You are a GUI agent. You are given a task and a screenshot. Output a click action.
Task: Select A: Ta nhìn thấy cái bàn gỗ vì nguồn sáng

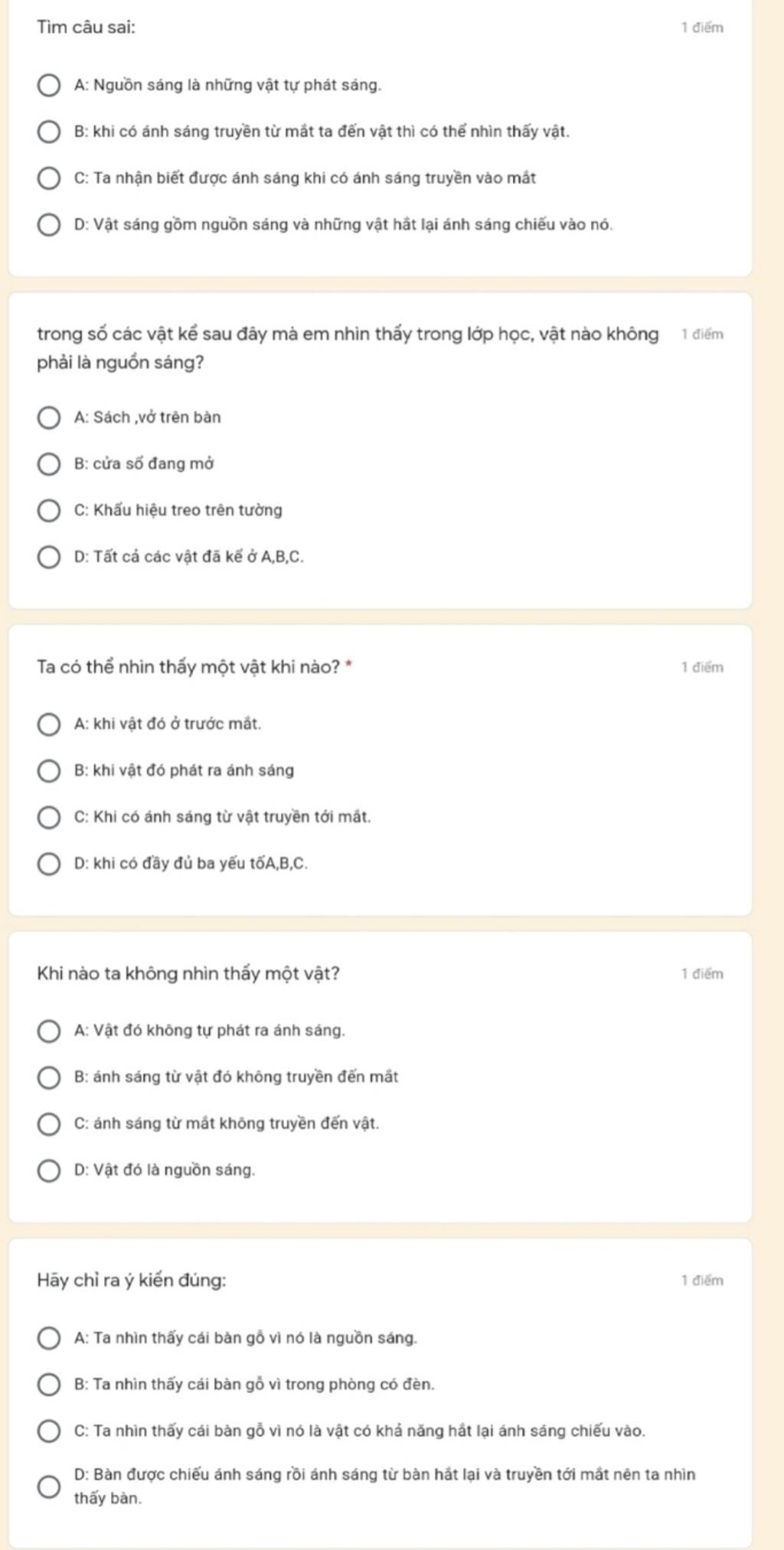(49, 1339)
